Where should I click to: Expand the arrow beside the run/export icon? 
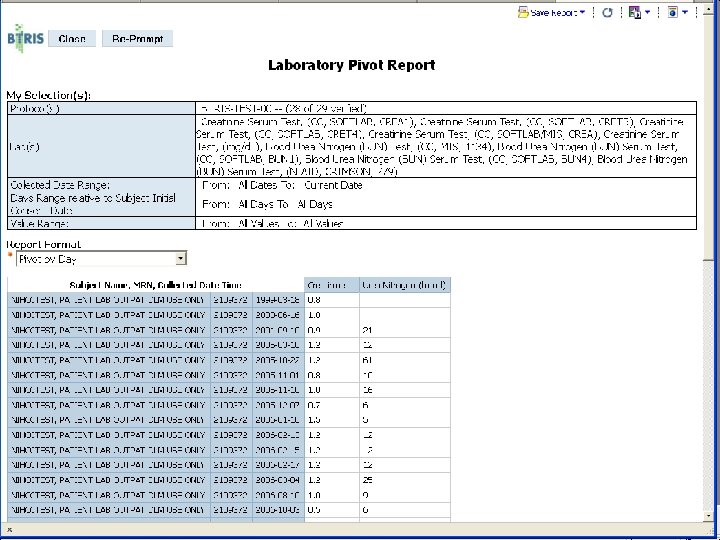[647, 12]
